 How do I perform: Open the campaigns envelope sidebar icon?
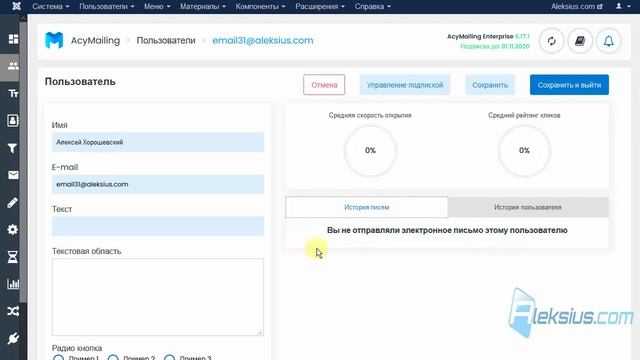tap(13, 175)
